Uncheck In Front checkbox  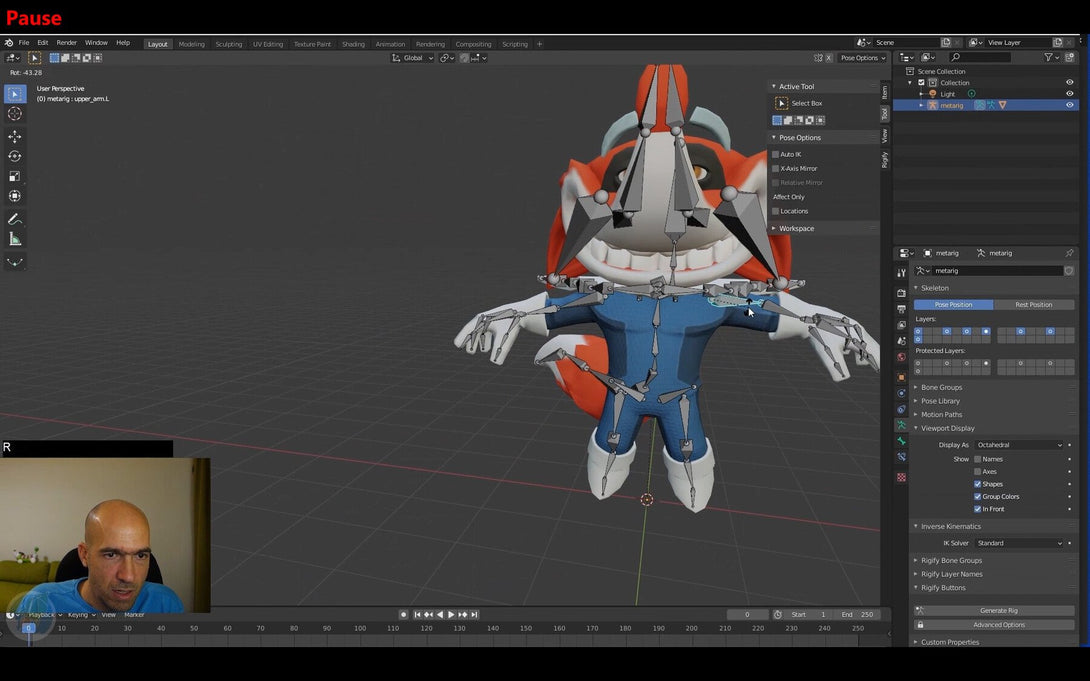[x=977, y=509]
